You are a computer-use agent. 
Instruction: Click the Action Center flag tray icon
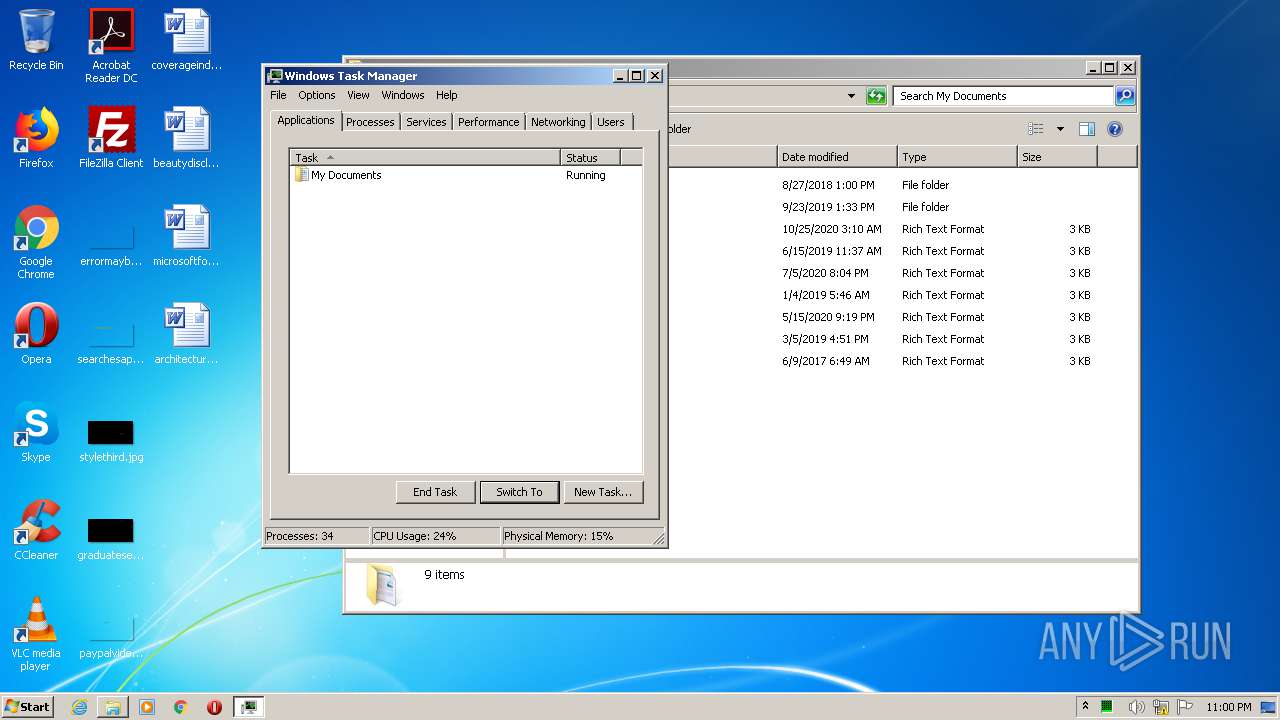tap(1186, 707)
